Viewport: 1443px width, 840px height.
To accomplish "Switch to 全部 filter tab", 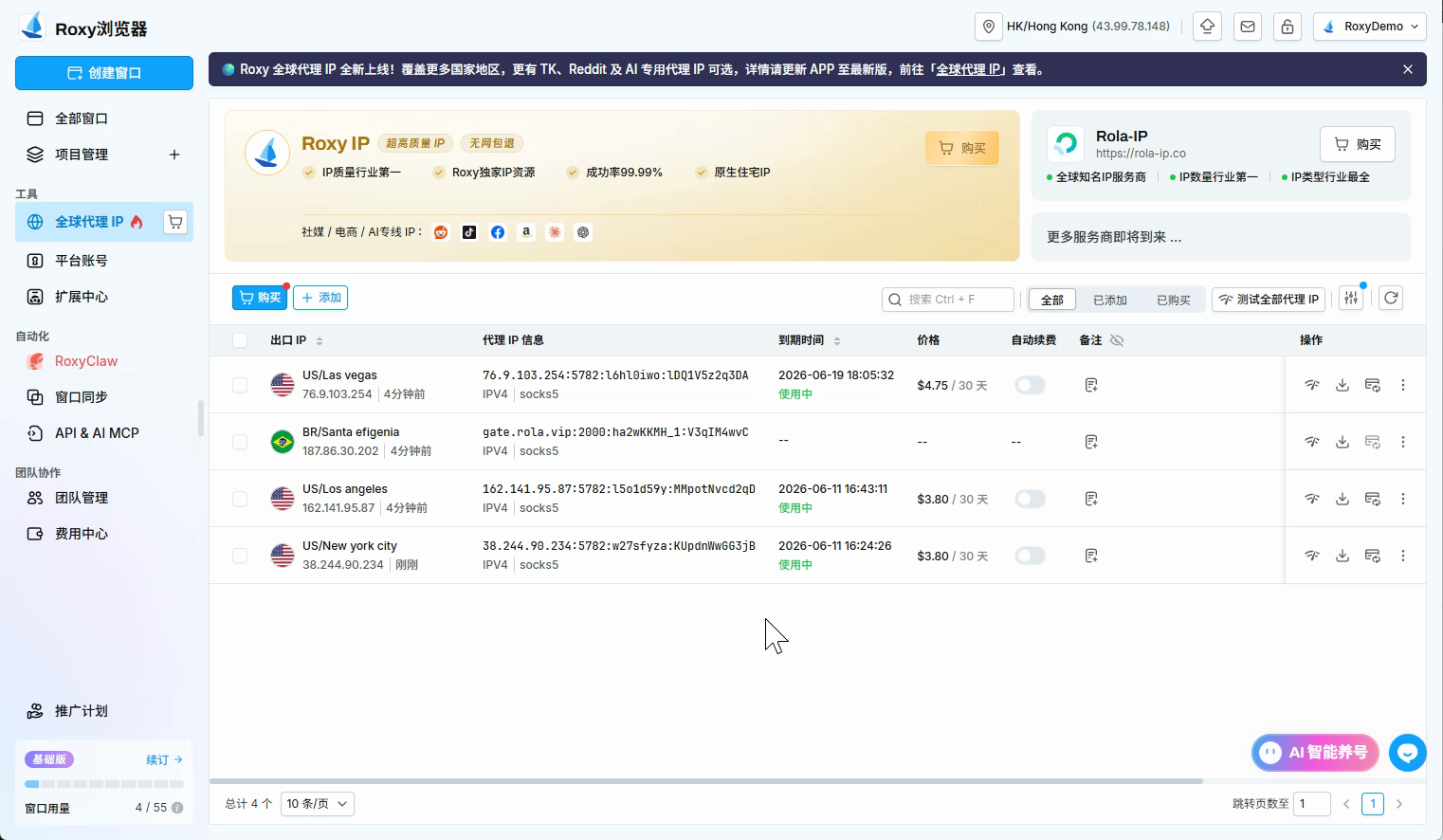I will click(1052, 300).
